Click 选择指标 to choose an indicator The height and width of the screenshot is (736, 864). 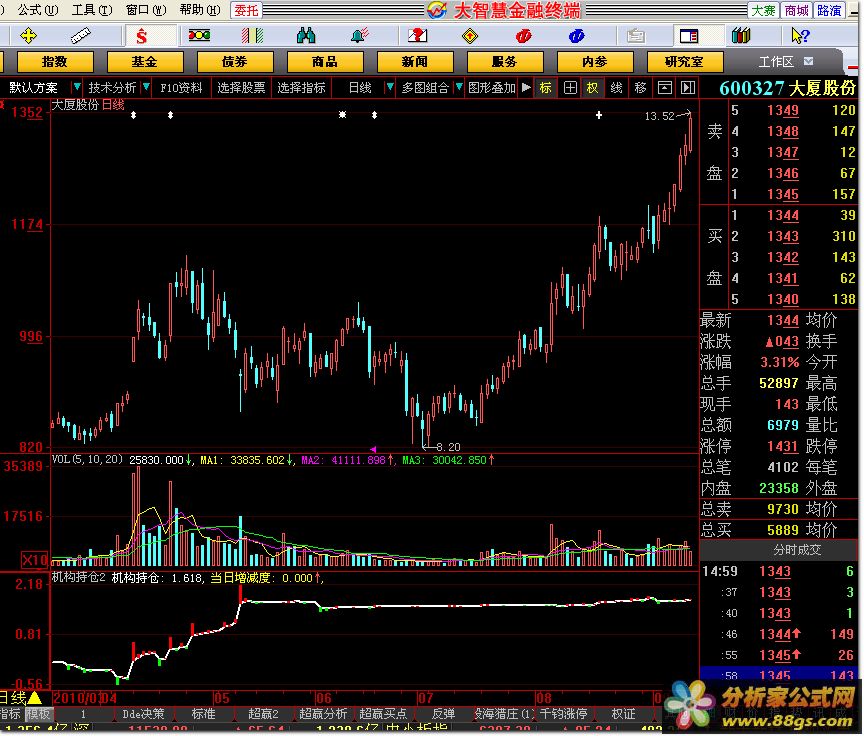click(301, 88)
